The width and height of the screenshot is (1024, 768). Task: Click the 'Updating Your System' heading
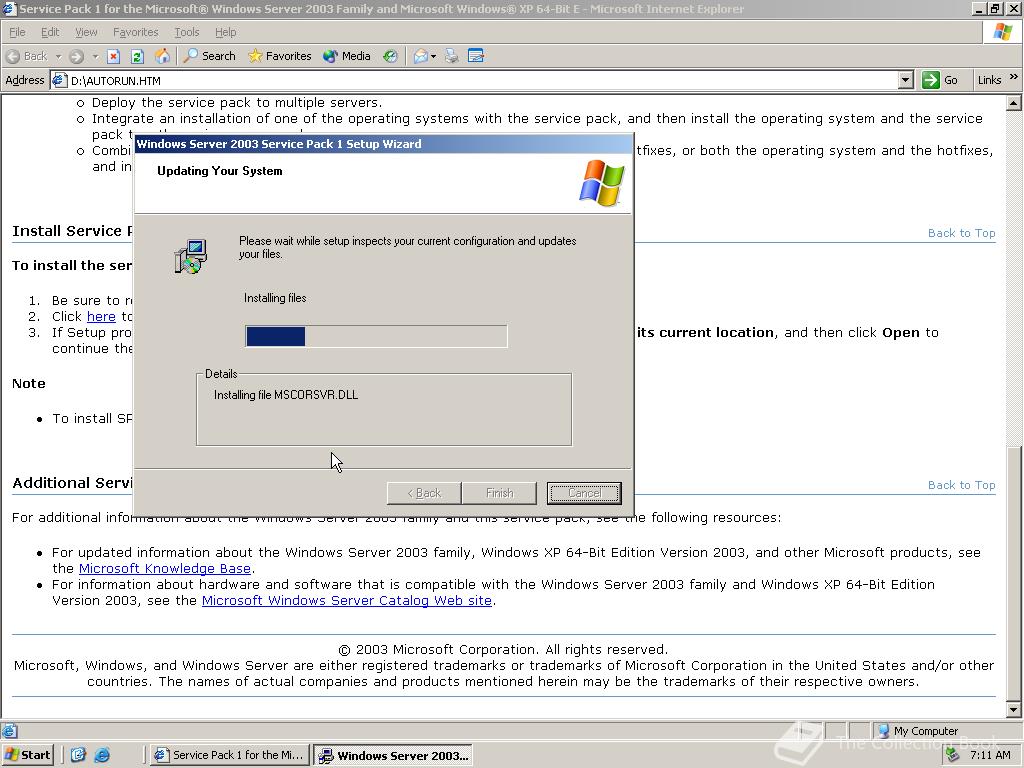pos(220,171)
